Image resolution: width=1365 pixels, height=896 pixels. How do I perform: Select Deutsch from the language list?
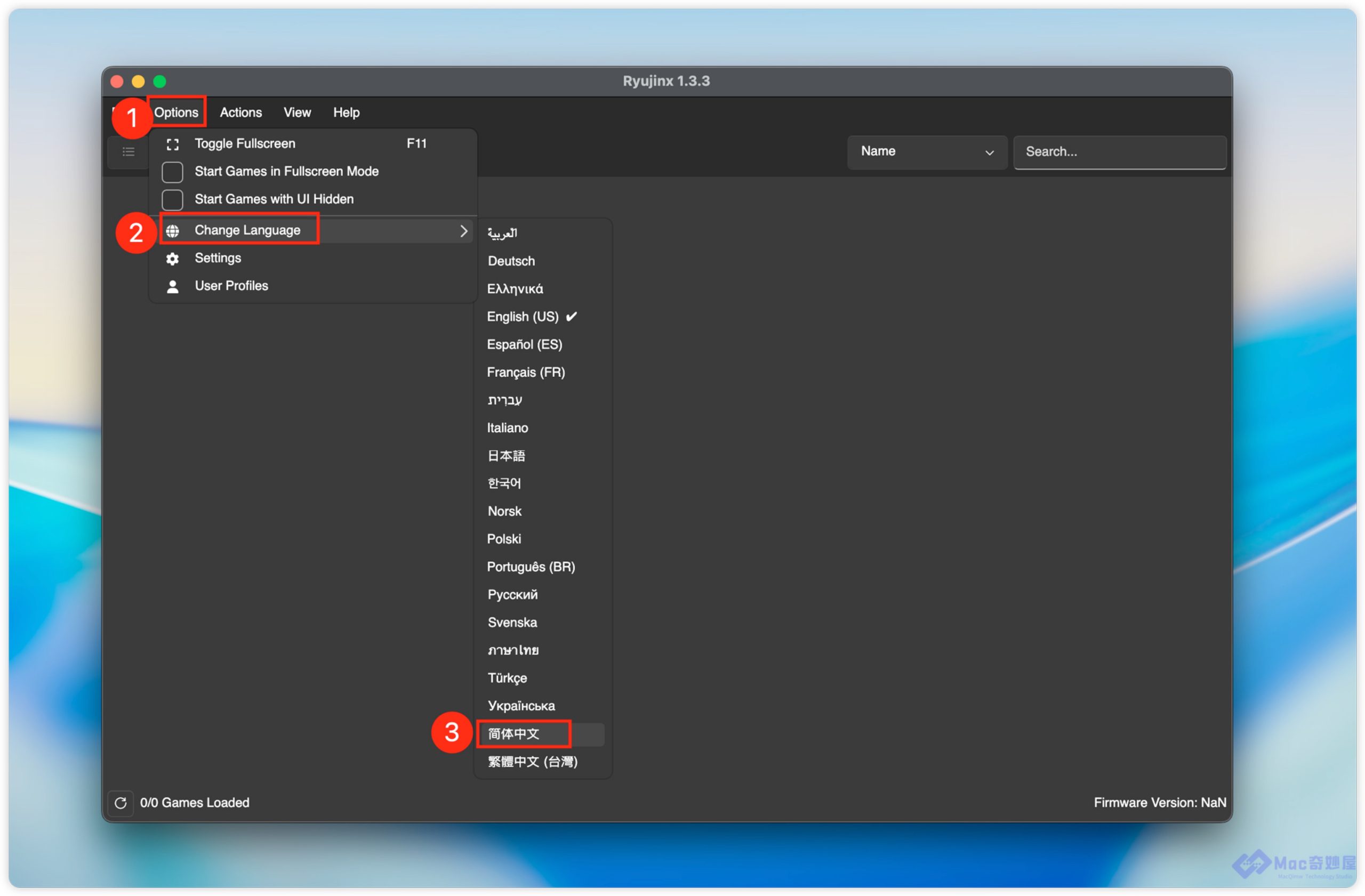point(511,261)
